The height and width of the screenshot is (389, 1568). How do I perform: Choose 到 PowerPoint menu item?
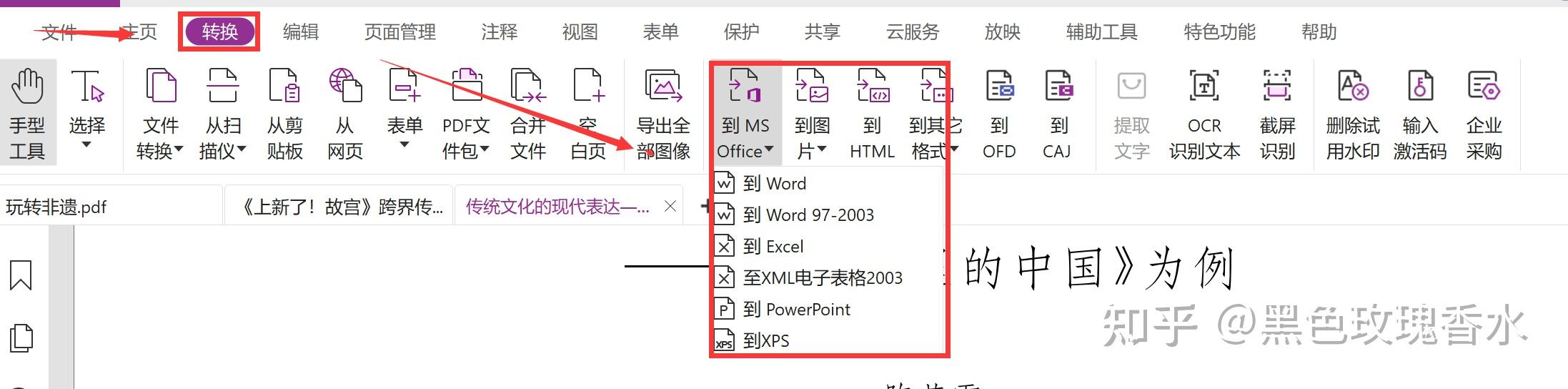pyautogui.click(x=828, y=309)
